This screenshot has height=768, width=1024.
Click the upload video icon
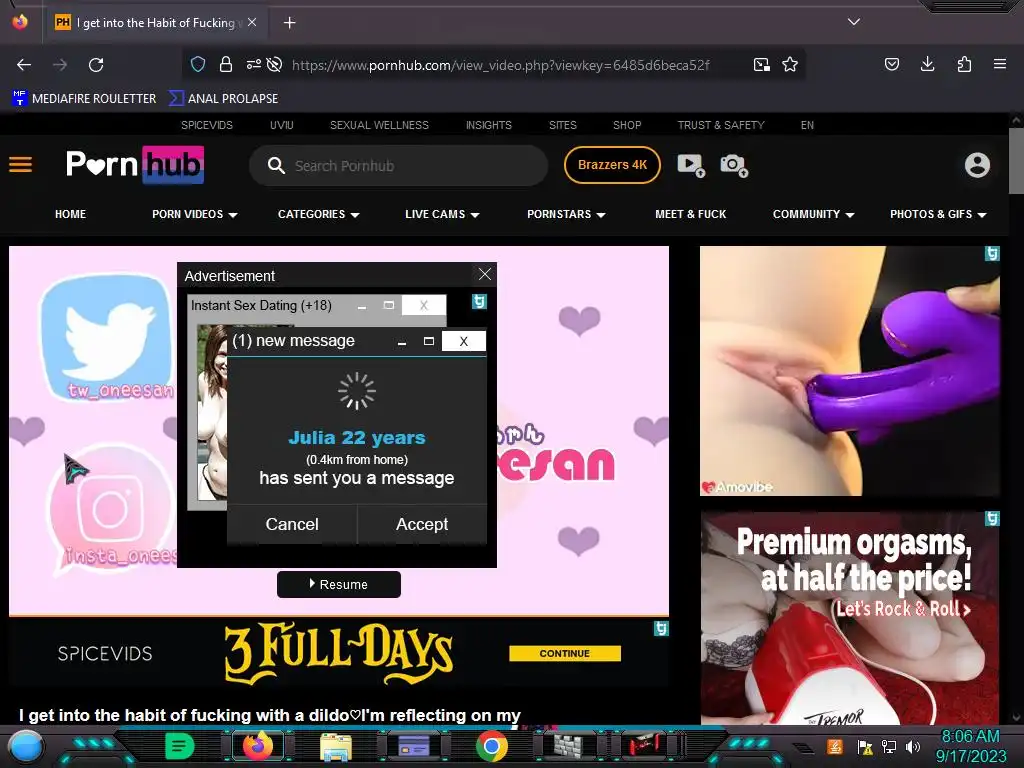(691, 165)
